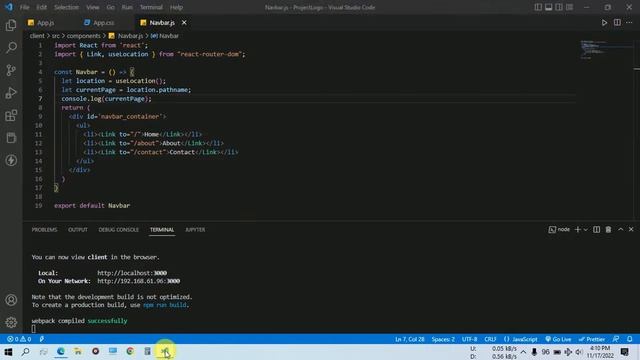Open the Terminal menu
The height and width of the screenshot is (360, 640).
click(x=151, y=7)
